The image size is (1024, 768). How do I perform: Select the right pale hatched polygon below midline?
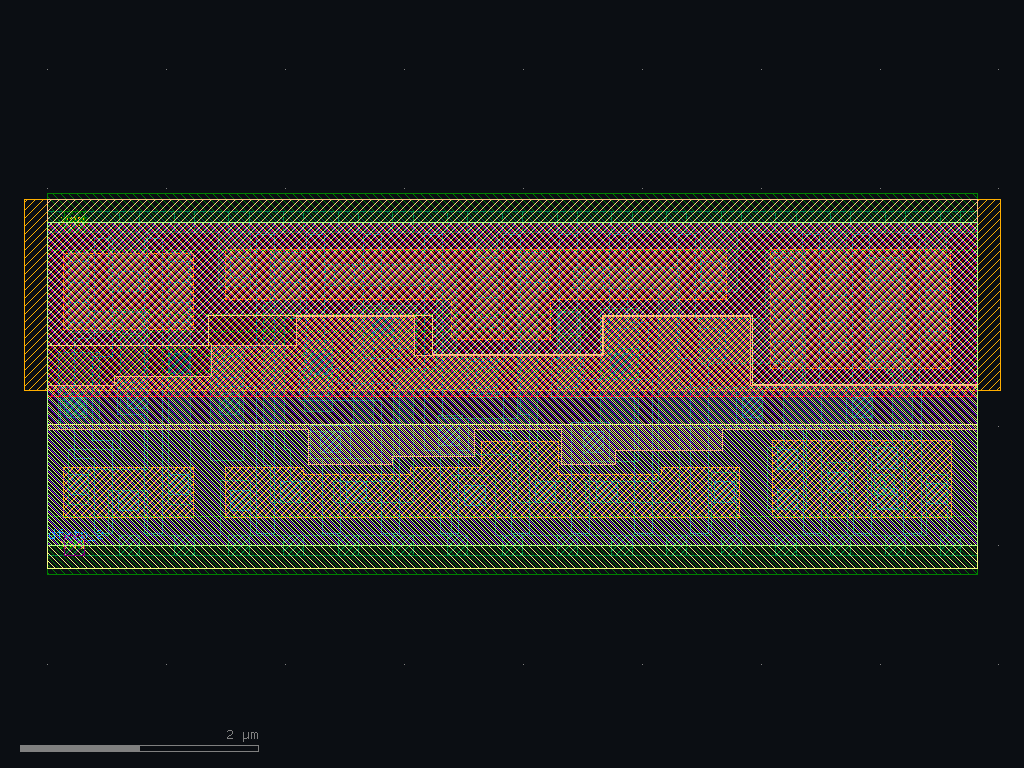(x=642, y=445)
